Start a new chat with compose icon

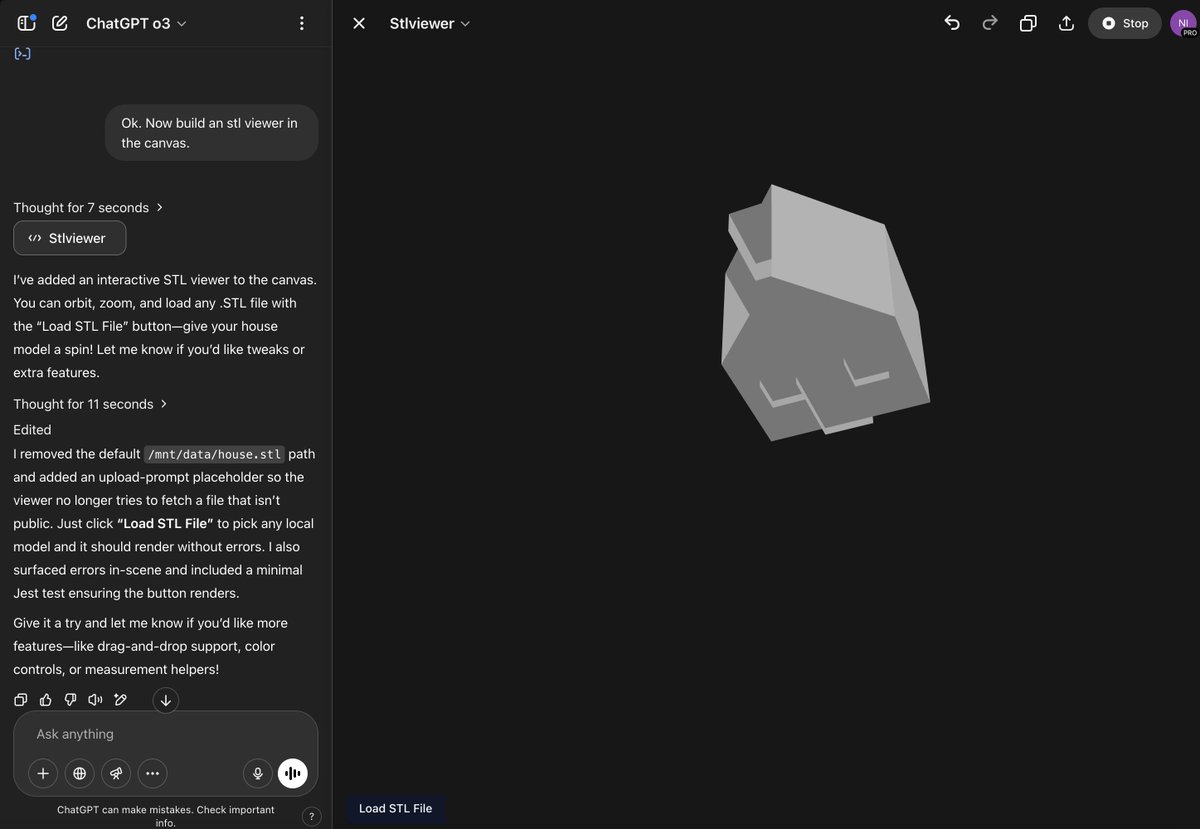pos(60,23)
